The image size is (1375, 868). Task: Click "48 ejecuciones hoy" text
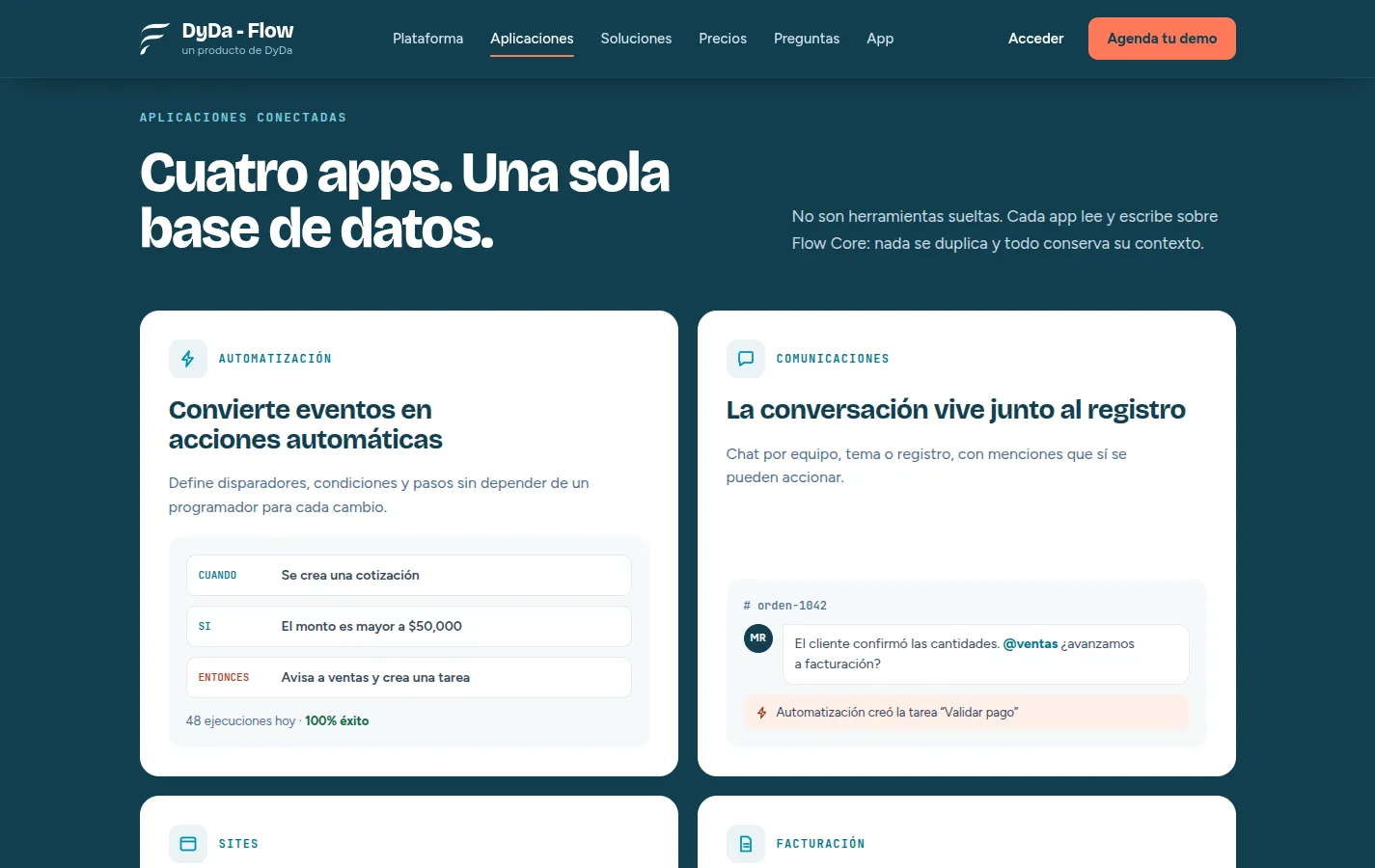[240, 720]
